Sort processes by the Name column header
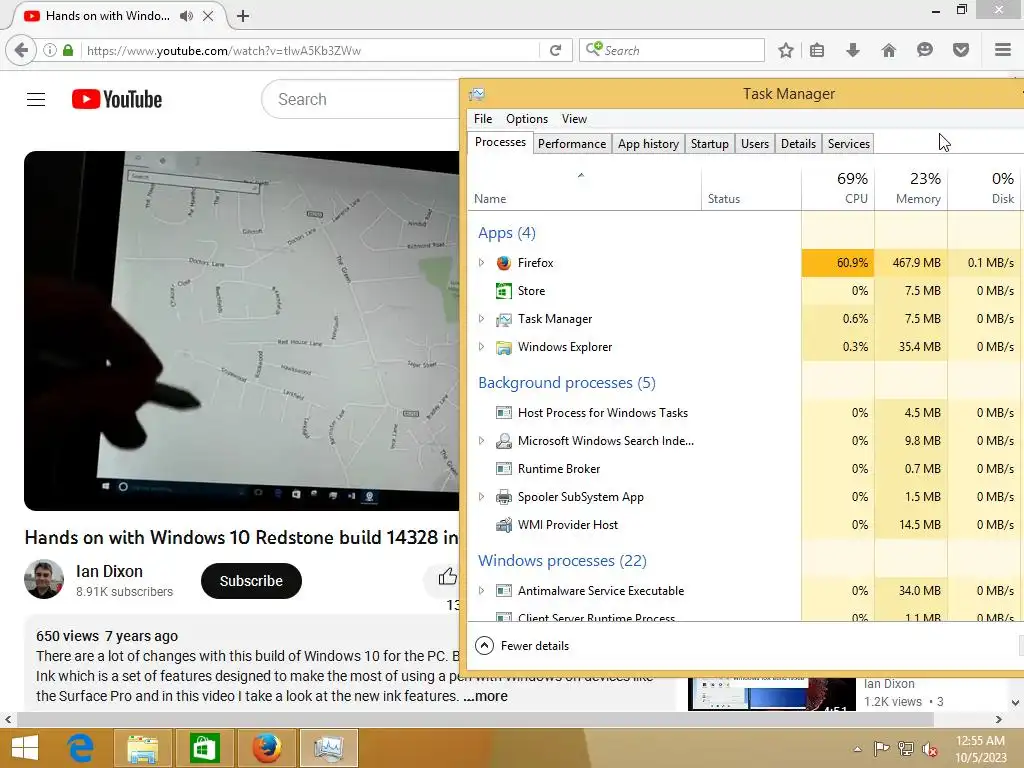The width and height of the screenshot is (1024, 768). (584, 188)
